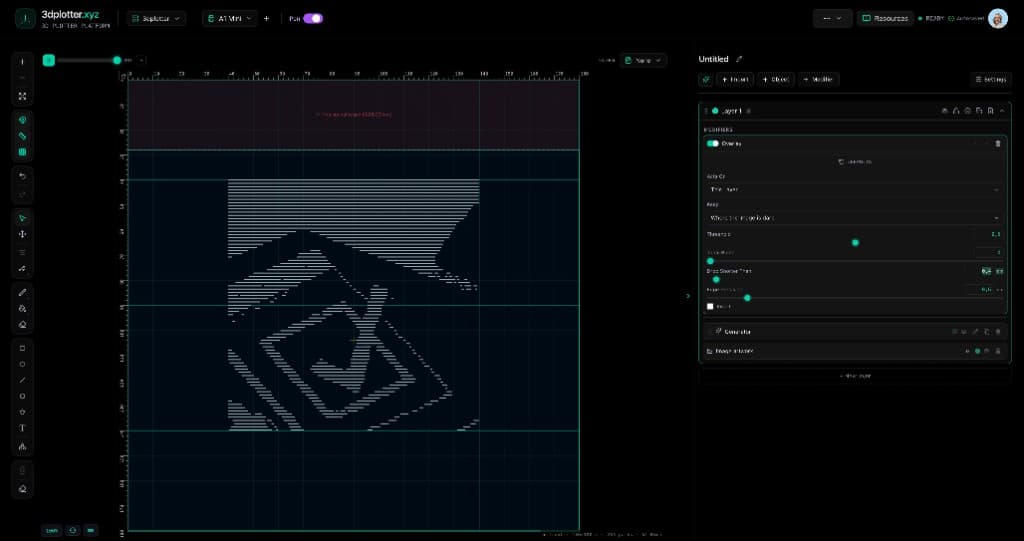Activate the select pointer tool
The image size is (1024, 541).
23,218
